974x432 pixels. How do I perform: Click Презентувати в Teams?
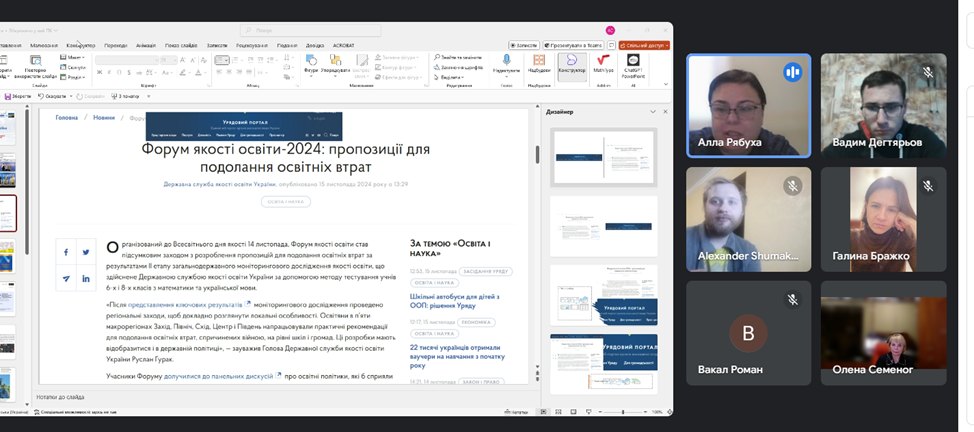pos(573,45)
